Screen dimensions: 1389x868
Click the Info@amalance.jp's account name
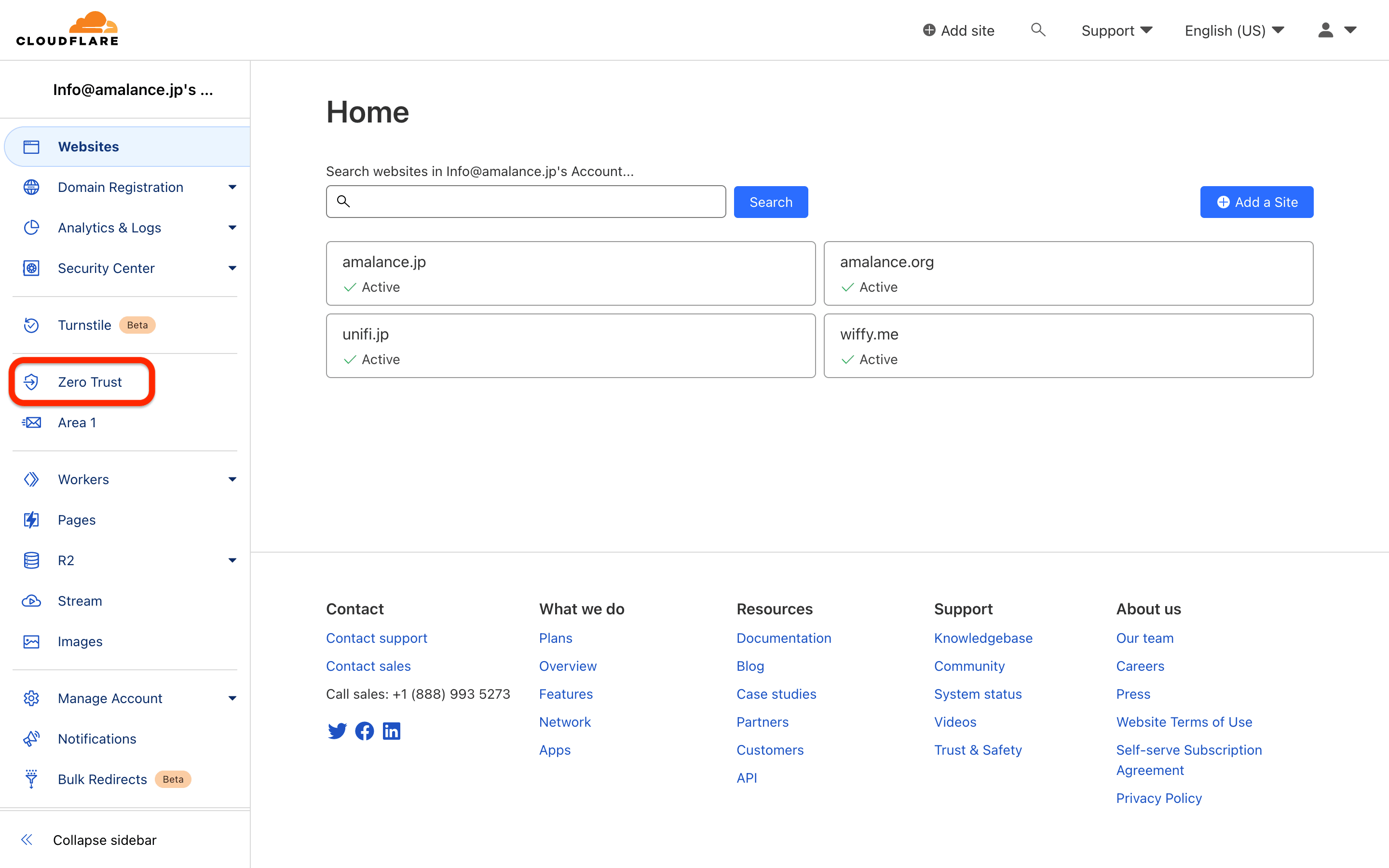coord(133,90)
